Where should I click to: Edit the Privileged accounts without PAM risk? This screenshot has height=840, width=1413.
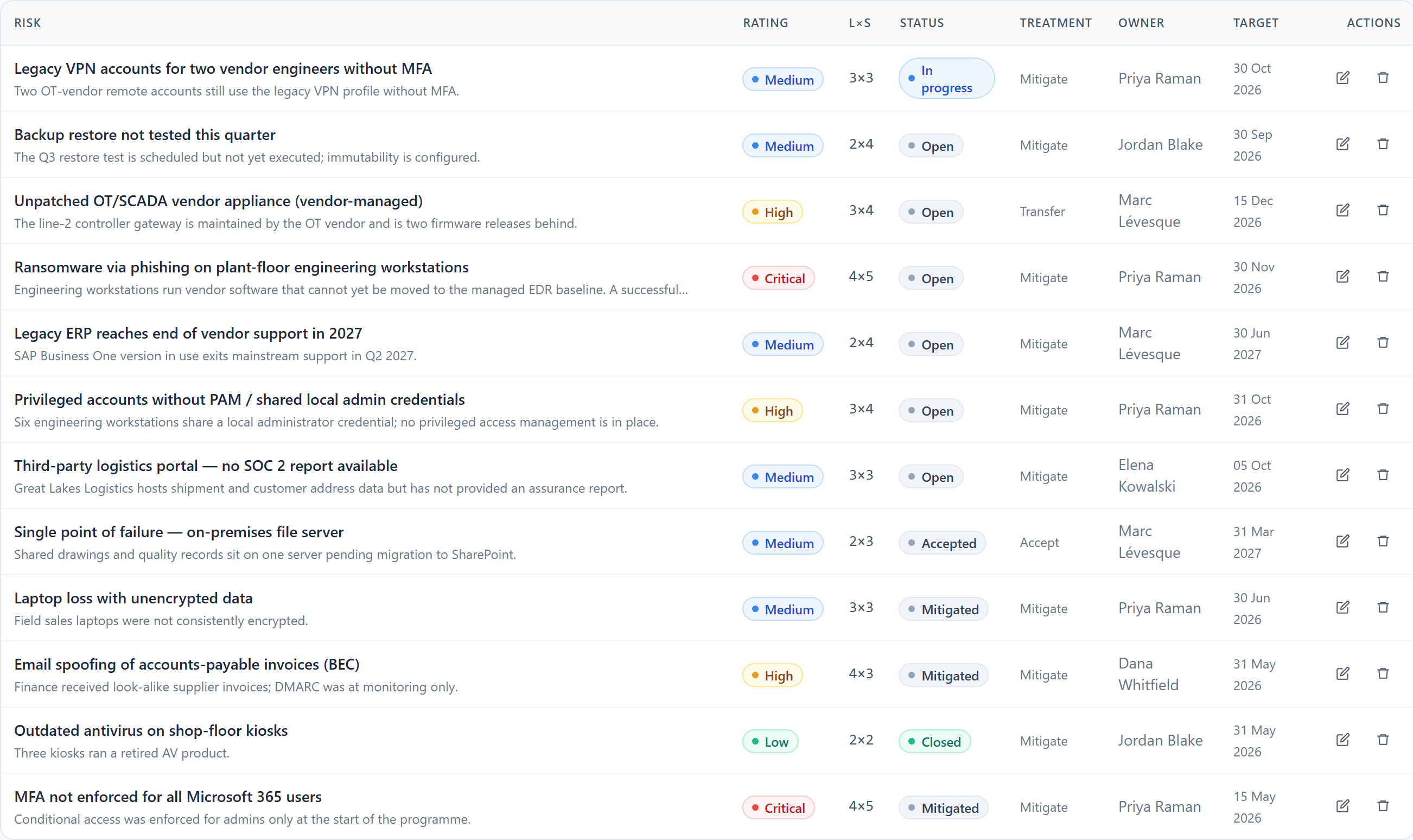click(1342, 409)
